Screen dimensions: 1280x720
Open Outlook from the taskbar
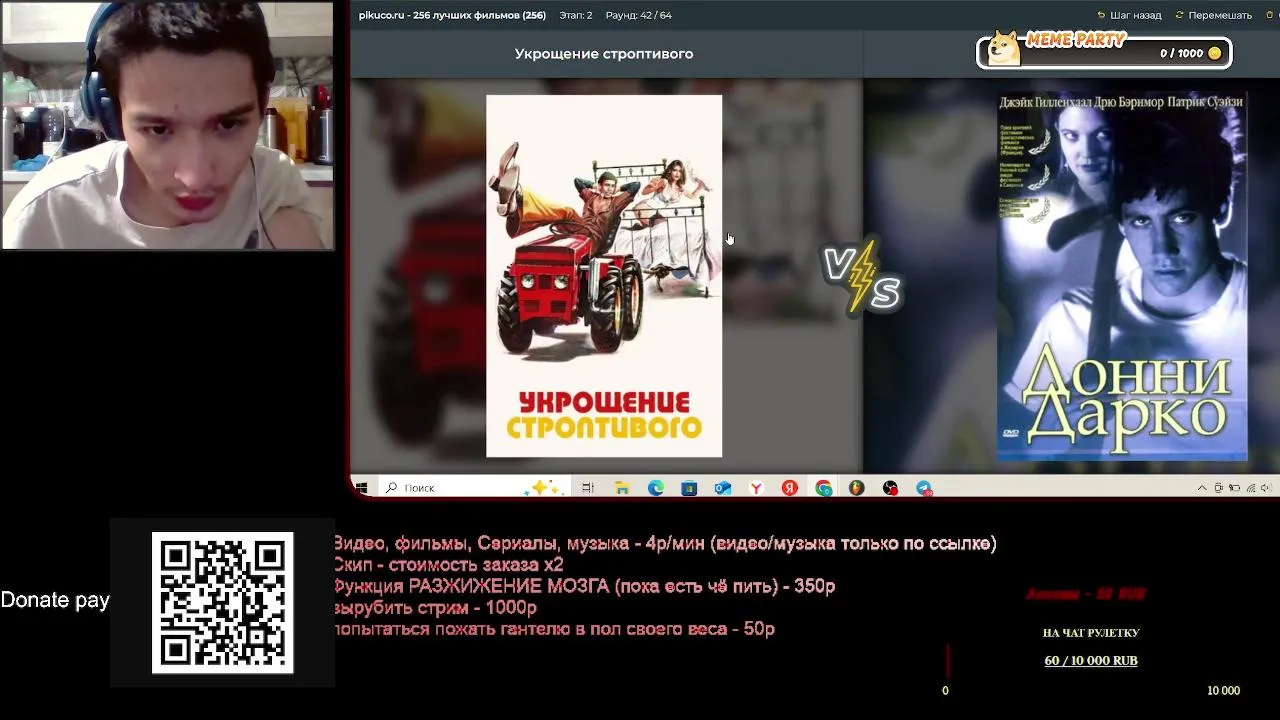point(723,488)
